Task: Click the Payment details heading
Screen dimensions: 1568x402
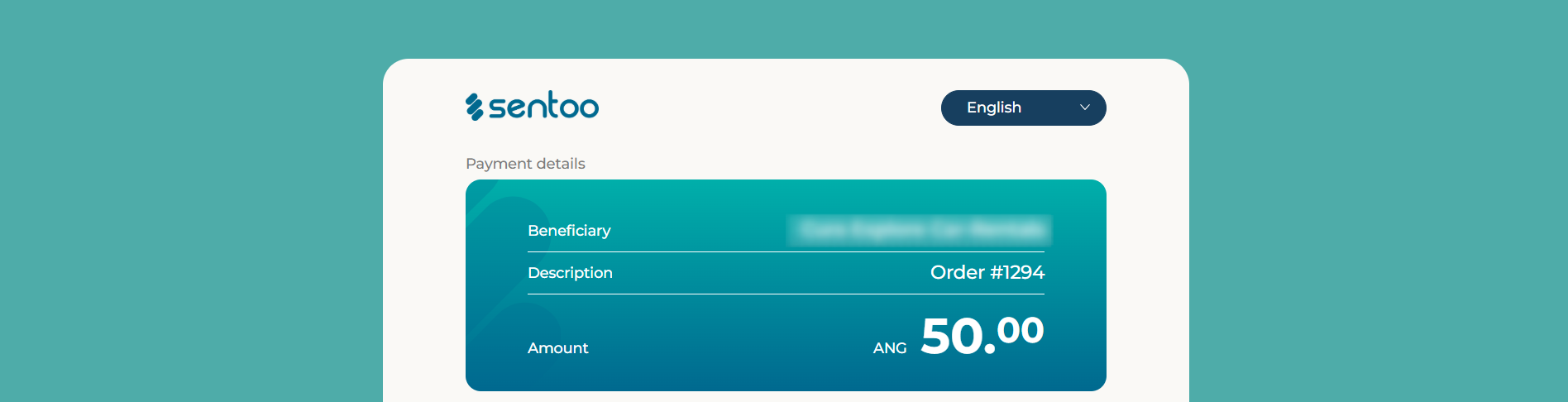Action: click(x=525, y=164)
